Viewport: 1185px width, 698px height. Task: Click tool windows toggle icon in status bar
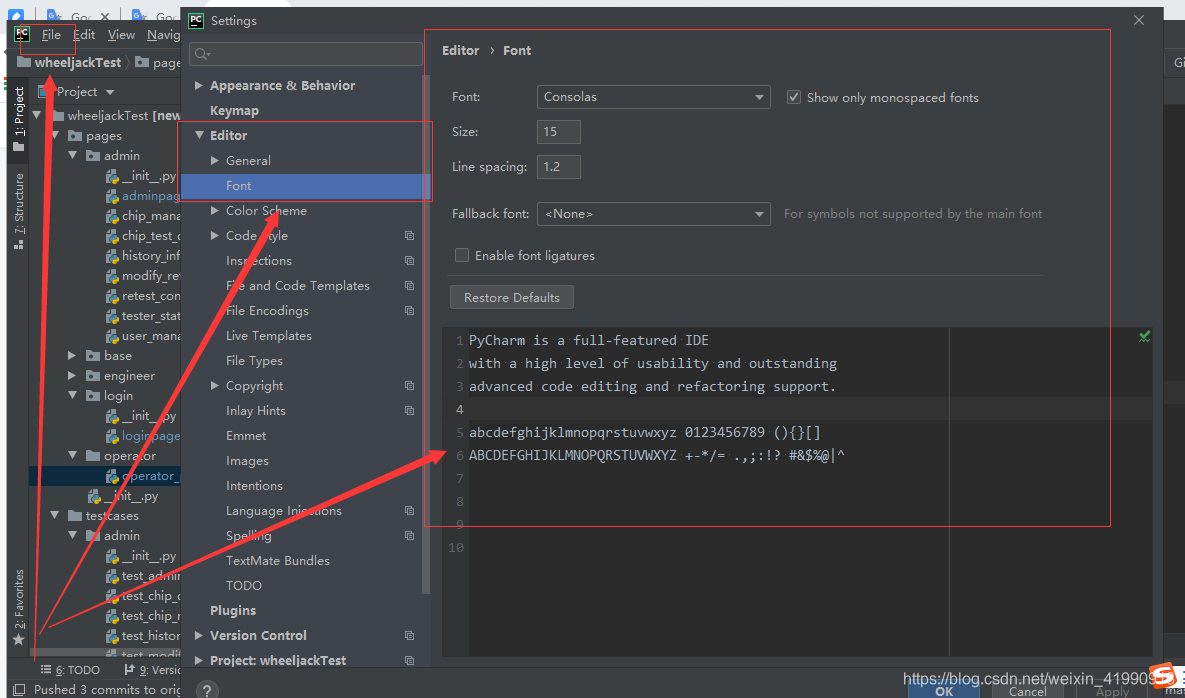tap(20, 690)
